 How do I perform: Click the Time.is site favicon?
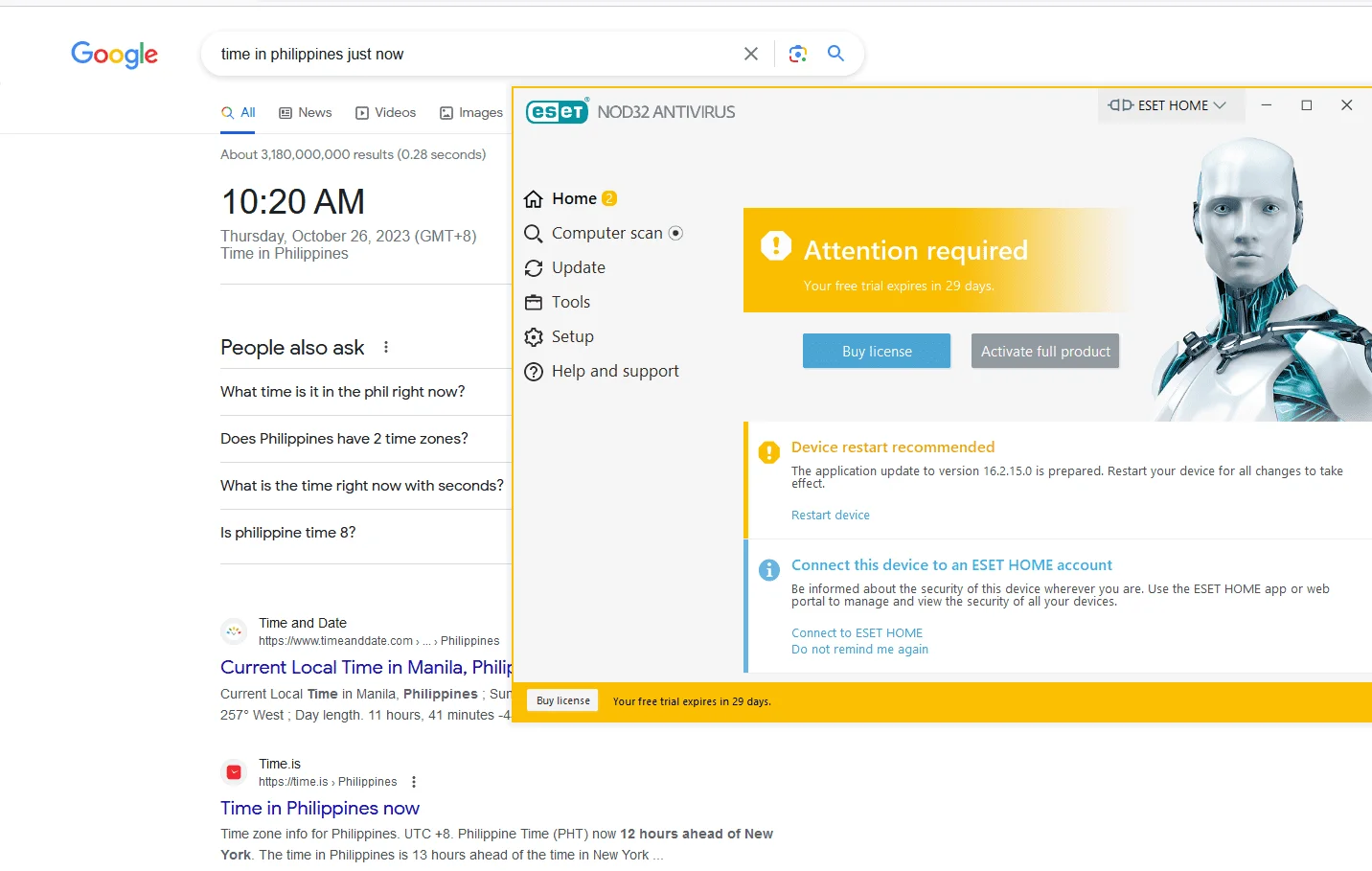[x=234, y=772]
